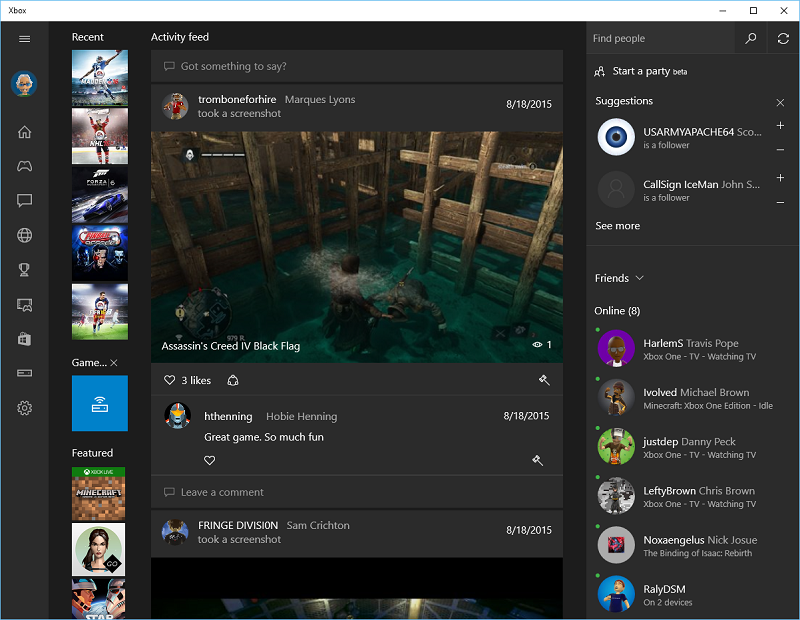
Task: Refresh the people pane with the refresh icon
Action: click(782, 38)
